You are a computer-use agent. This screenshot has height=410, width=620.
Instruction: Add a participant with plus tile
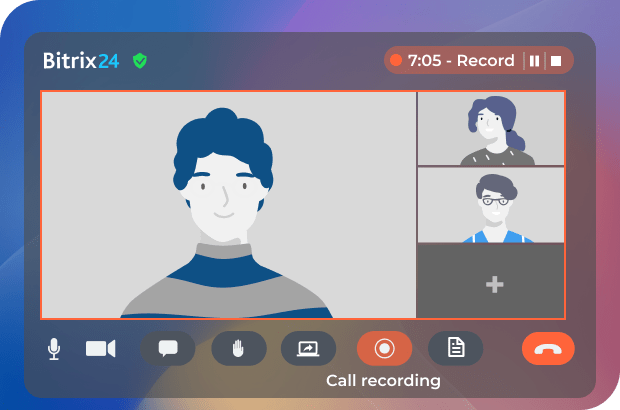[491, 281]
